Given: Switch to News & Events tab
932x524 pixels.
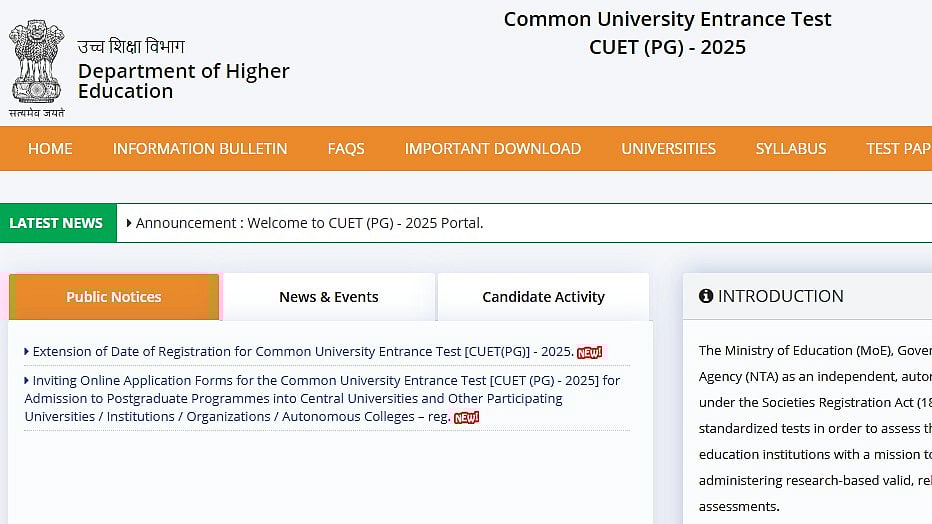Looking at the screenshot, I should pyautogui.click(x=329, y=297).
